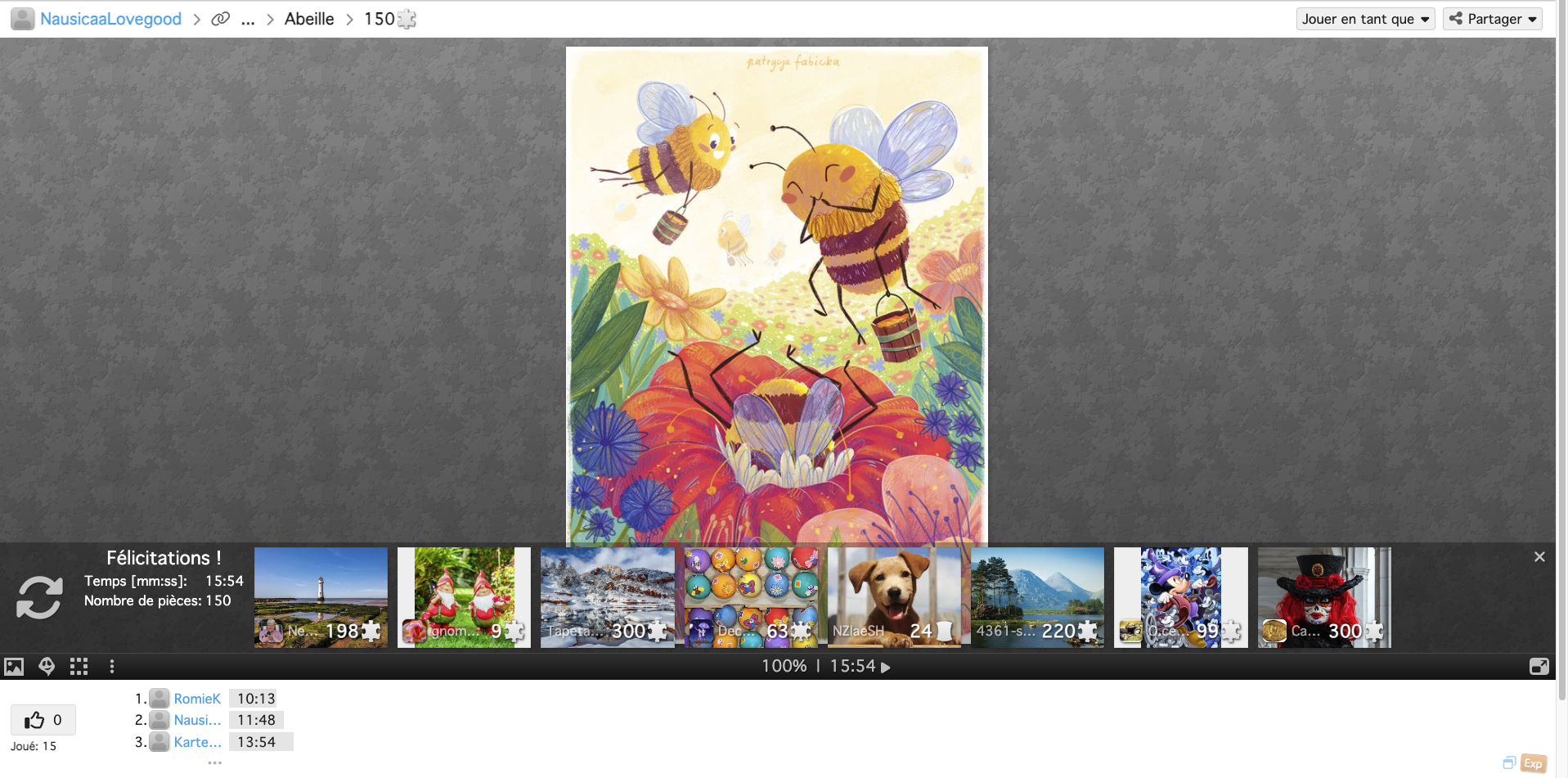
Task: Click the page vertical scrollbar
Action: (1561, 352)
